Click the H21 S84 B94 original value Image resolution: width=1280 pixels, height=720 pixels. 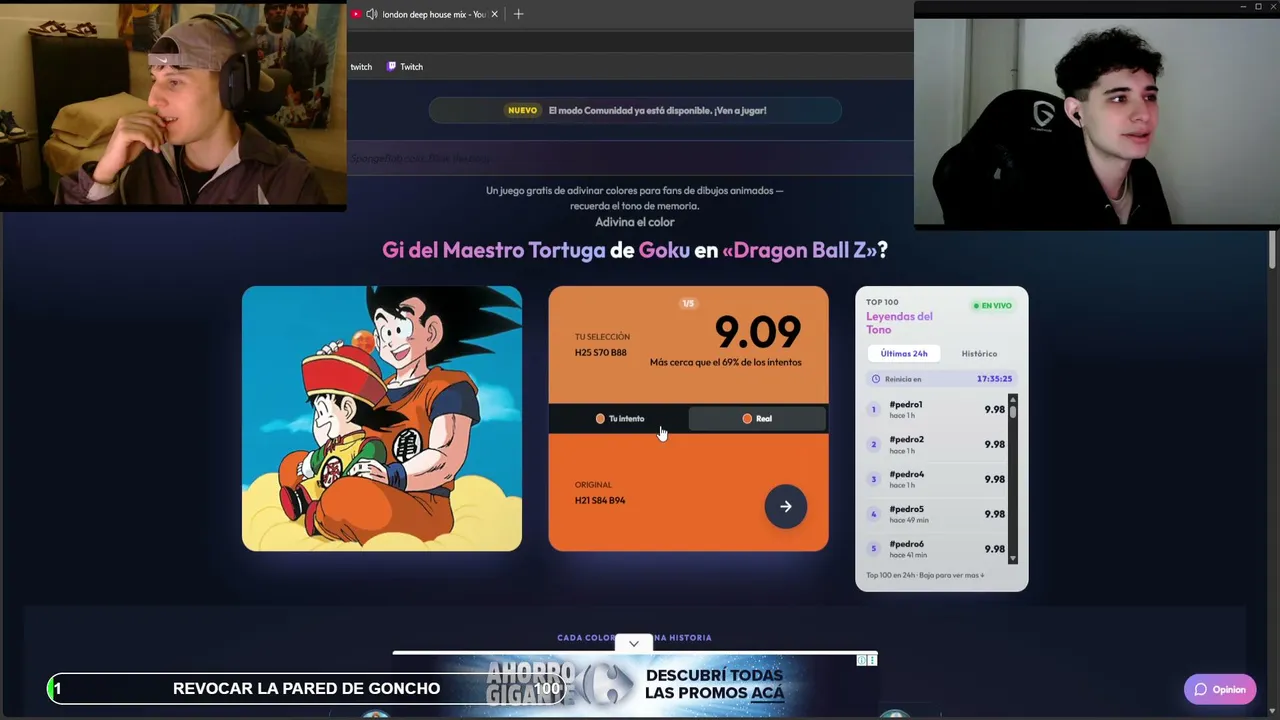600,500
